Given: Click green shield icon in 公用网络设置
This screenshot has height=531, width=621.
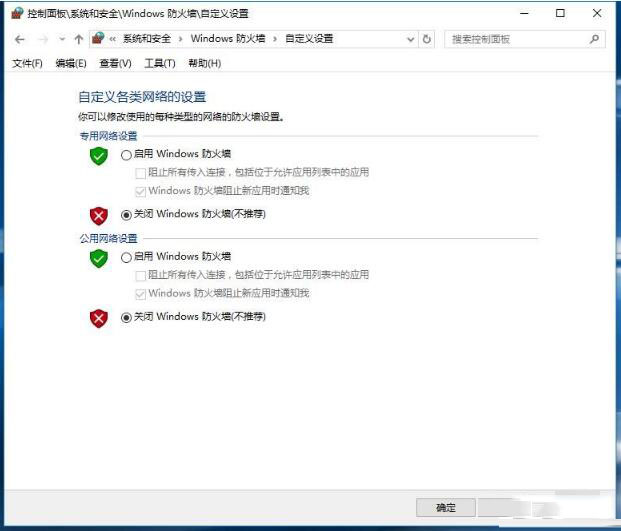Looking at the screenshot, I should [x=99, y=259].
